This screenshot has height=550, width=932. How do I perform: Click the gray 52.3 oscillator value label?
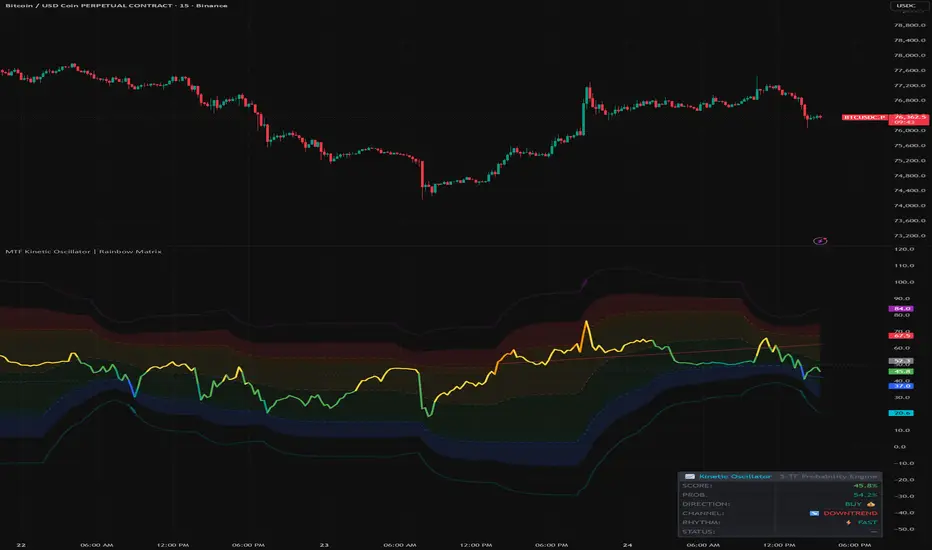(x=901, y=361)
